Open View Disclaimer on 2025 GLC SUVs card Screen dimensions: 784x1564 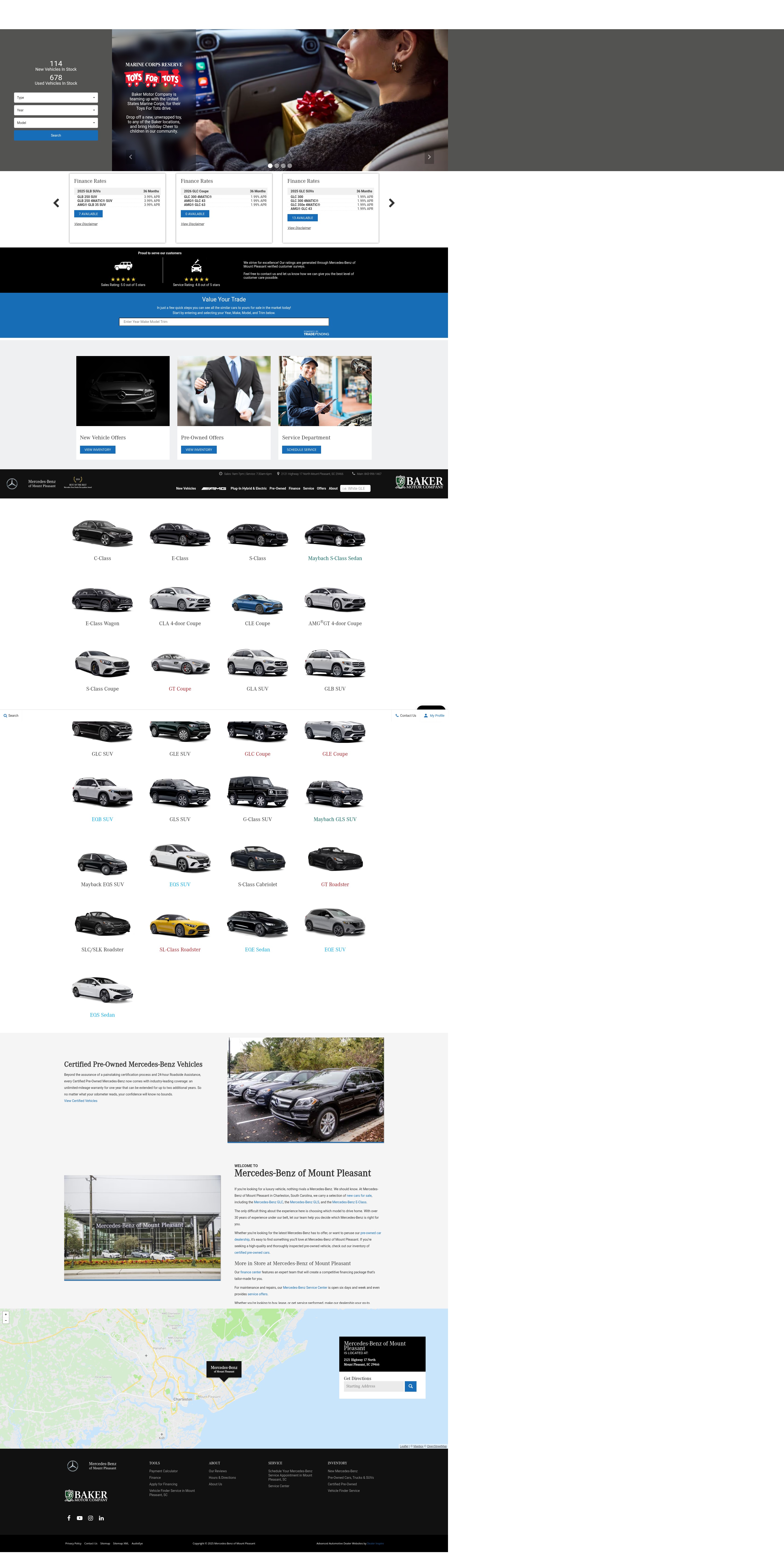point(299,228)
